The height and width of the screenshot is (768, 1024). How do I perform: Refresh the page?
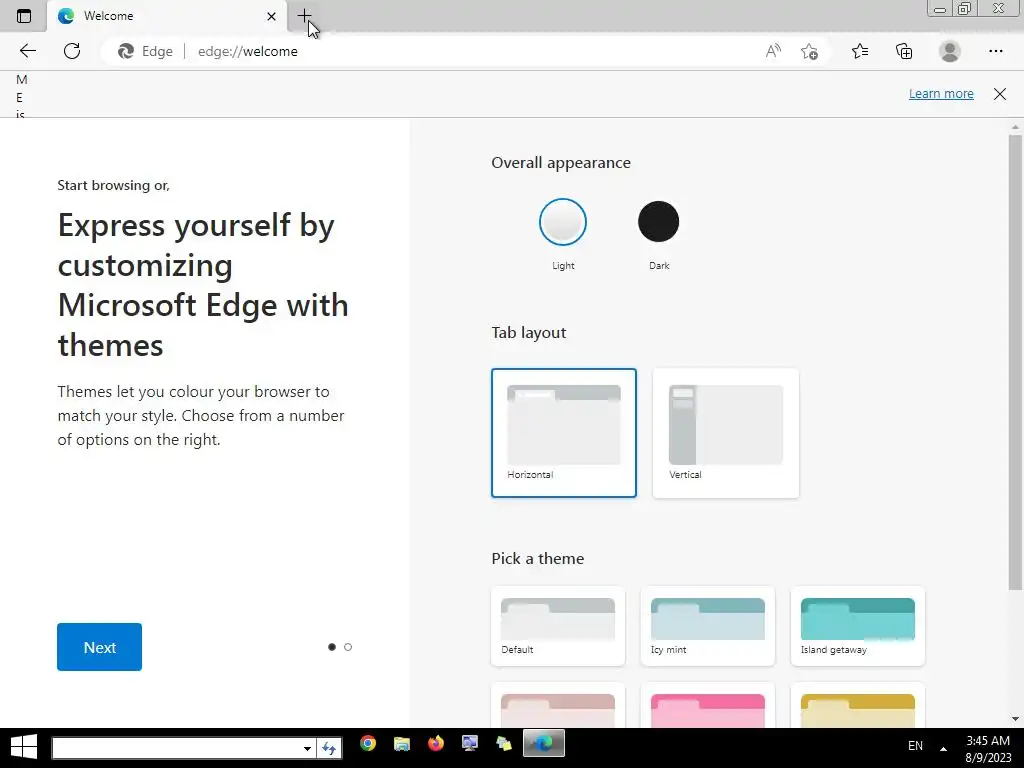pyautogui.click(x=72, y=51)
